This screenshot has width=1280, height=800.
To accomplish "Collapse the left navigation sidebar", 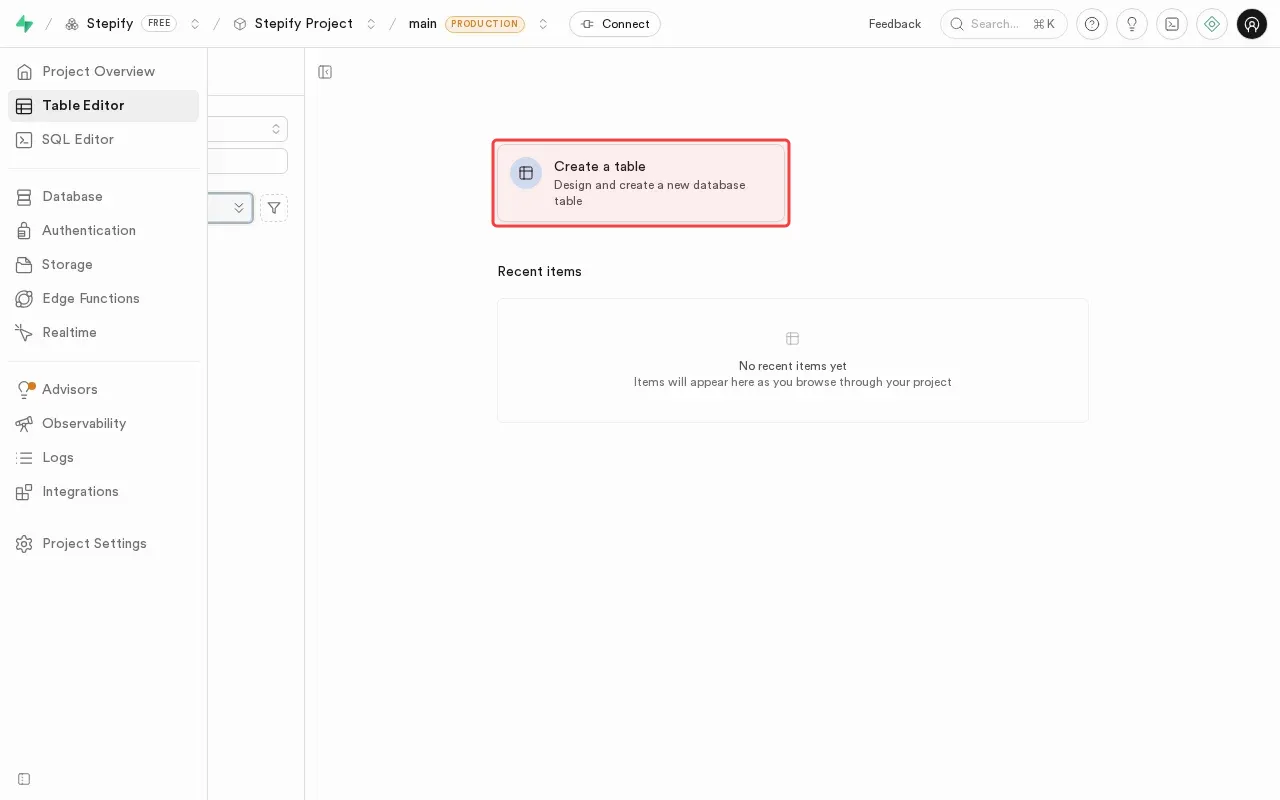I will coord(24,779).
